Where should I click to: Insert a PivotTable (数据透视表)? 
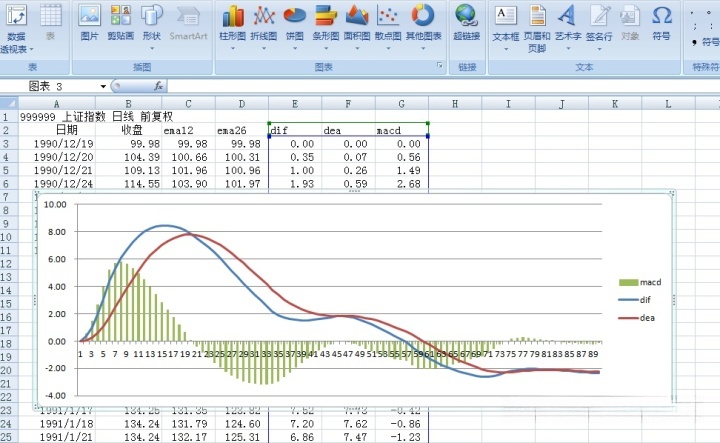[17, 28]
